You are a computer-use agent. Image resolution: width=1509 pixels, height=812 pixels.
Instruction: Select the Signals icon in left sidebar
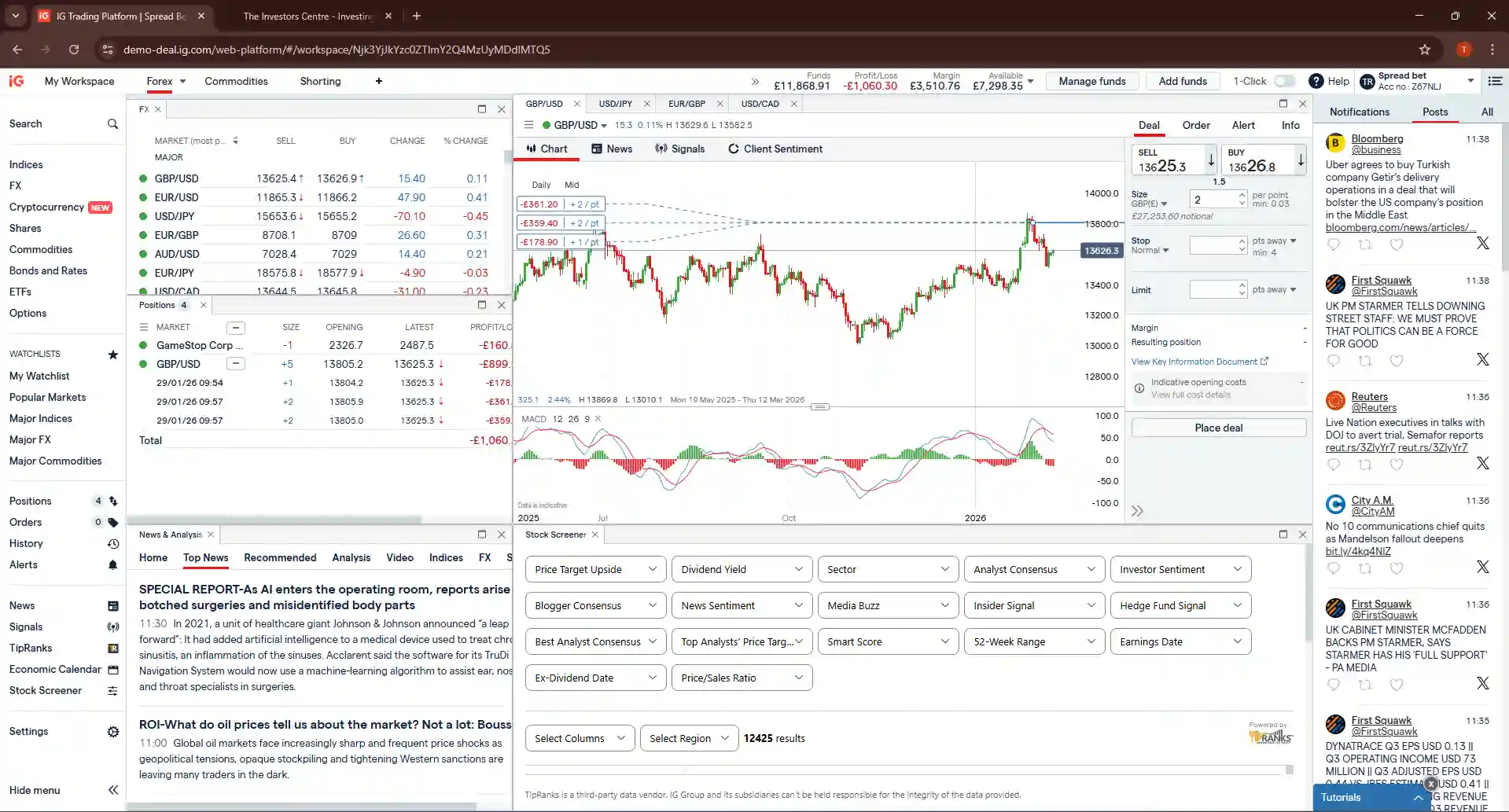coord(112,626)
